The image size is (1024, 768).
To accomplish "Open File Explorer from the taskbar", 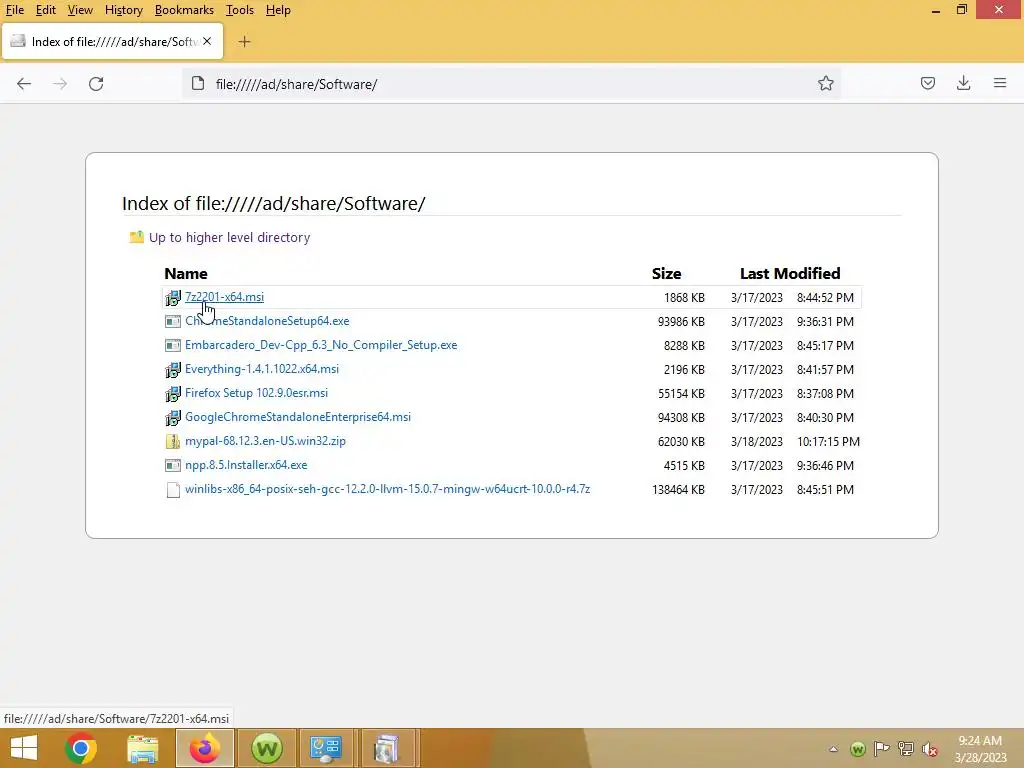I will click(x=142, y=748).
